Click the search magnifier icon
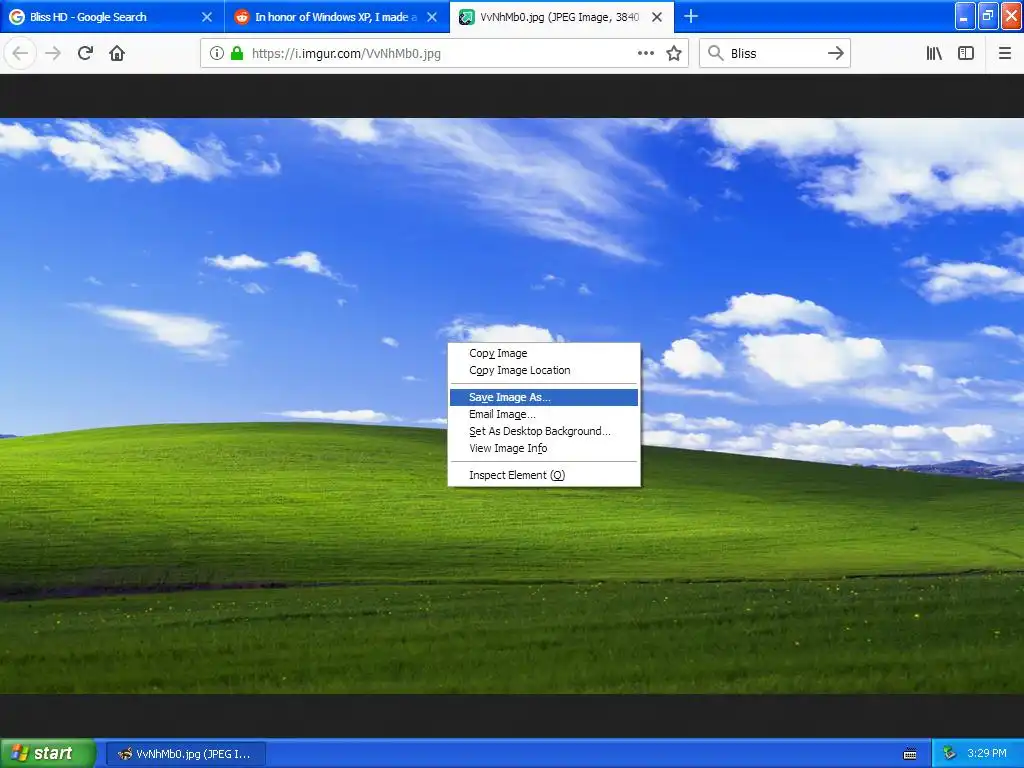 [716, 54]
